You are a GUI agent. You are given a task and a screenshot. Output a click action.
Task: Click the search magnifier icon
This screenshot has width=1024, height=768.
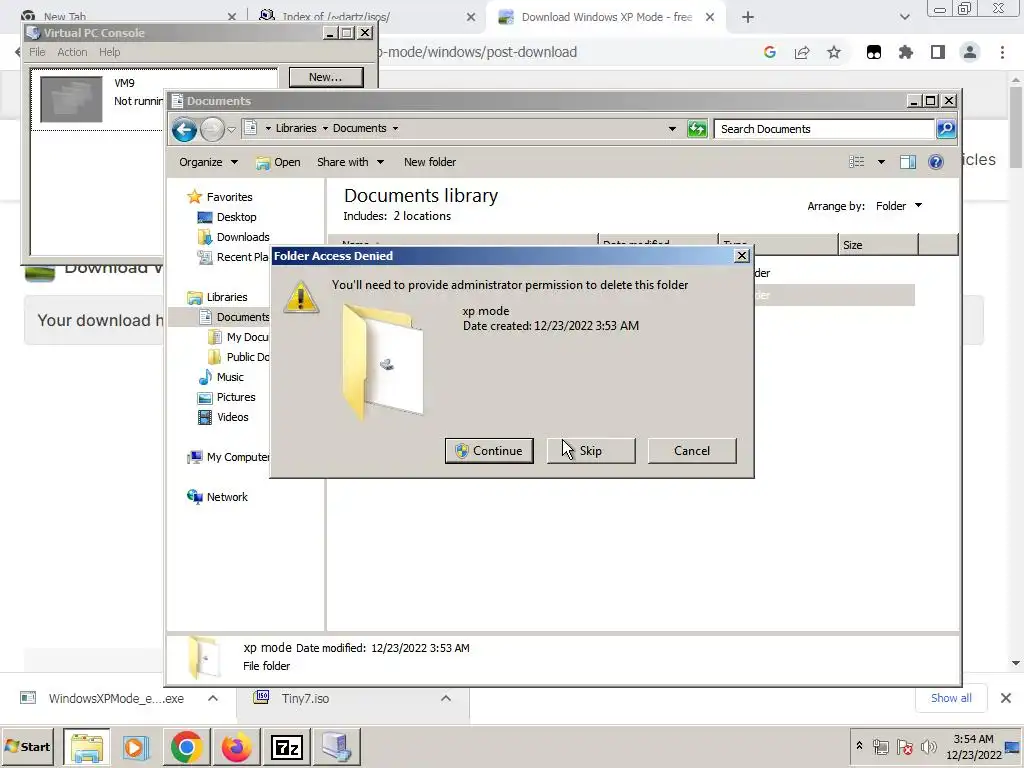(x=946, y=129)
